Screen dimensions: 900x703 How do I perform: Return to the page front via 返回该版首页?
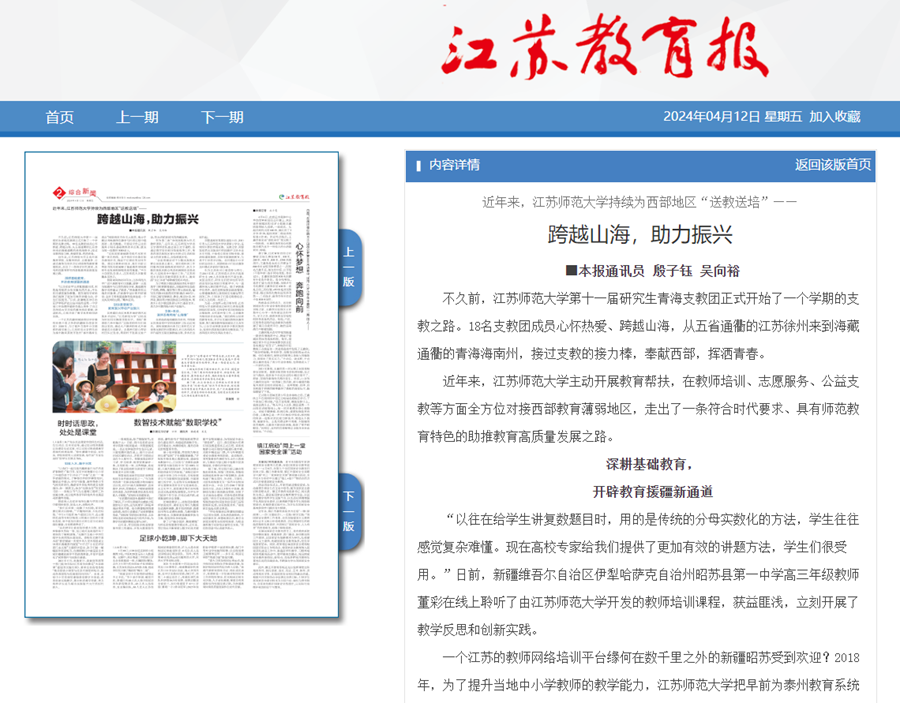click(x=832, y=165)
